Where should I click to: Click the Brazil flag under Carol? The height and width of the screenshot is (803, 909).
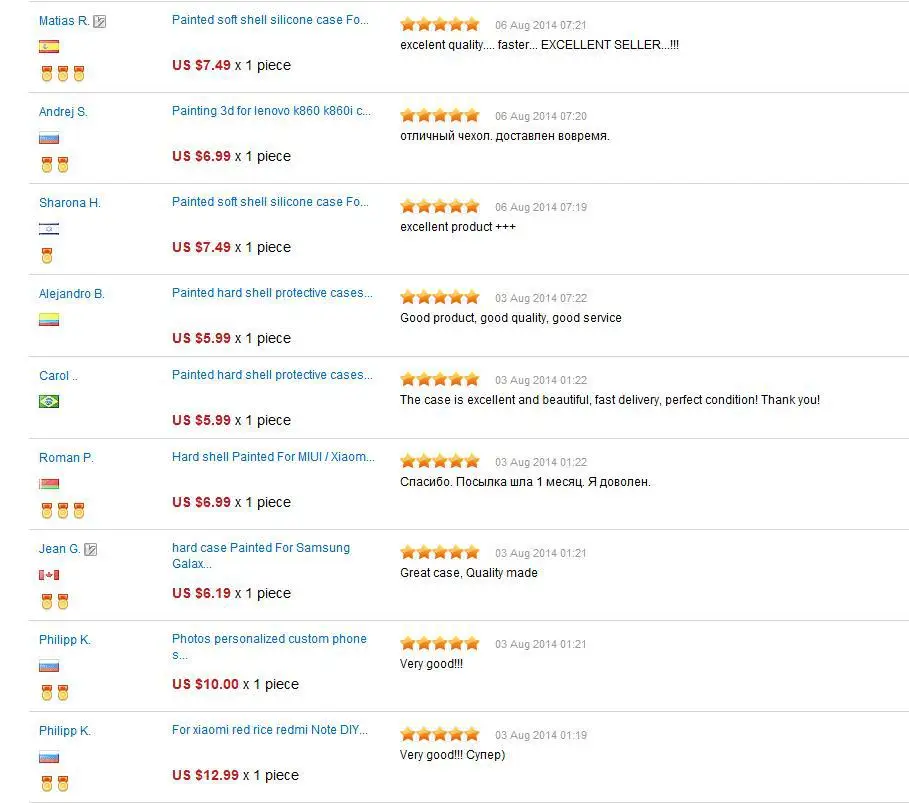tap(49, 401)
